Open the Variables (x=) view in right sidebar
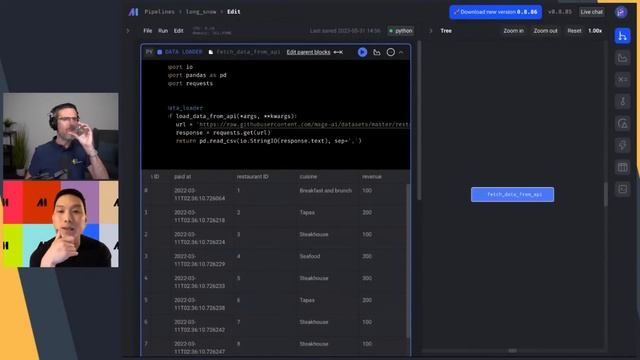Screen dimensions: 640x360 point(622,80)
